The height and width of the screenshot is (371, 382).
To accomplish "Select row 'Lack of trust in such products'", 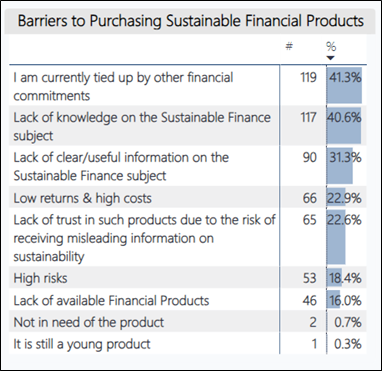I will (188, 237).
